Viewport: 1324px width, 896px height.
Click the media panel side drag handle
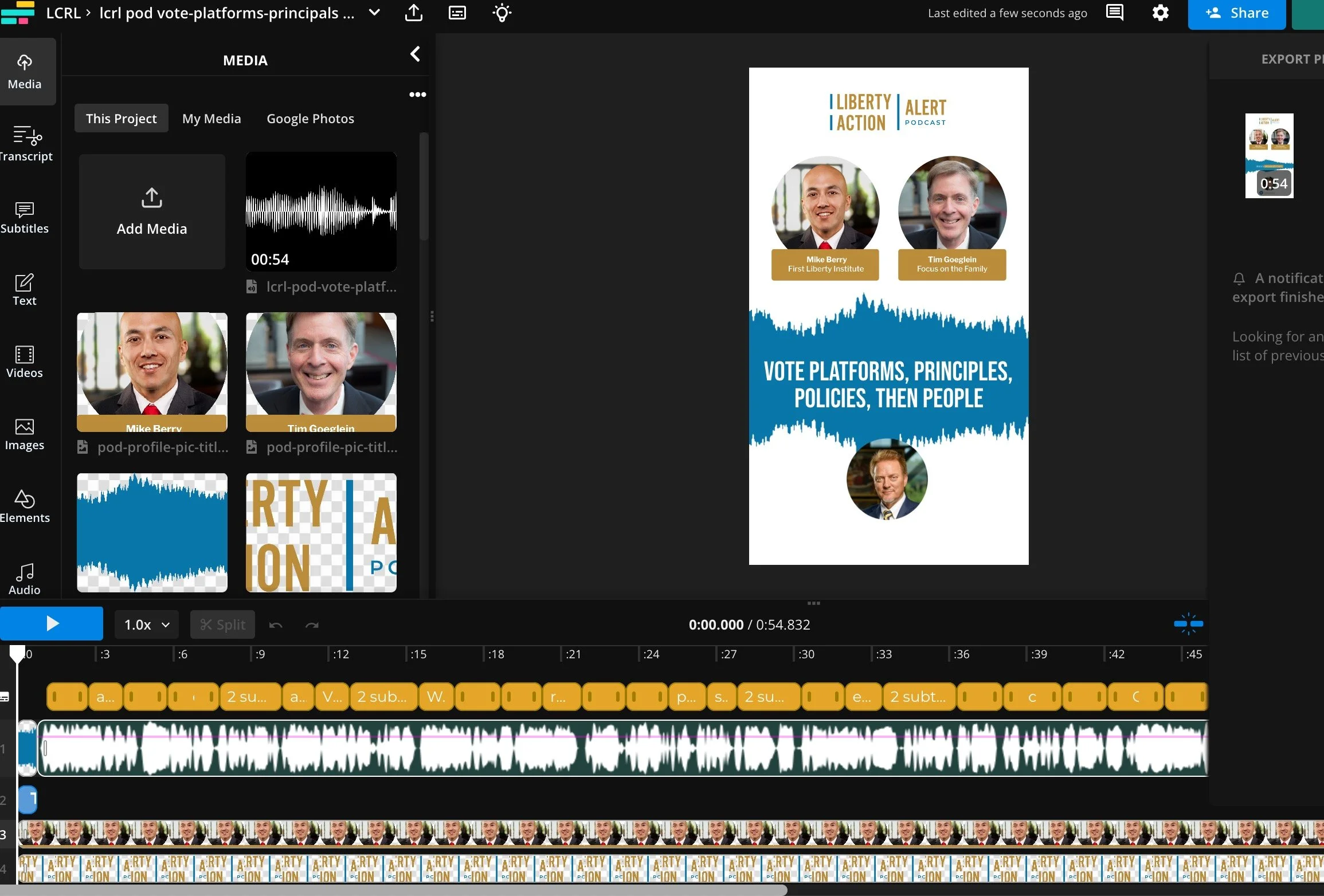pos(432,316)
